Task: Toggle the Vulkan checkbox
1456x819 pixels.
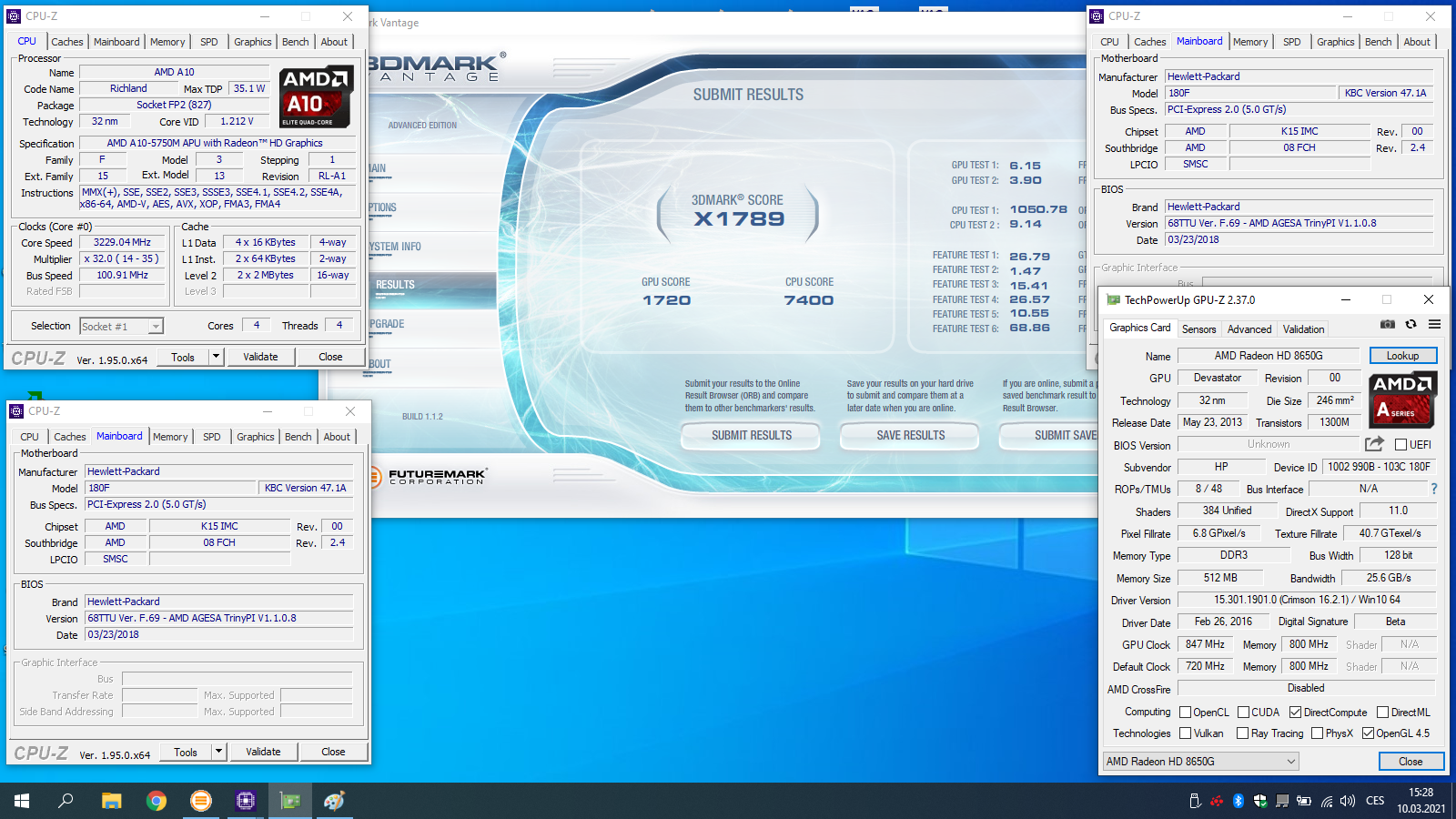Action: tap(1186, 733)
